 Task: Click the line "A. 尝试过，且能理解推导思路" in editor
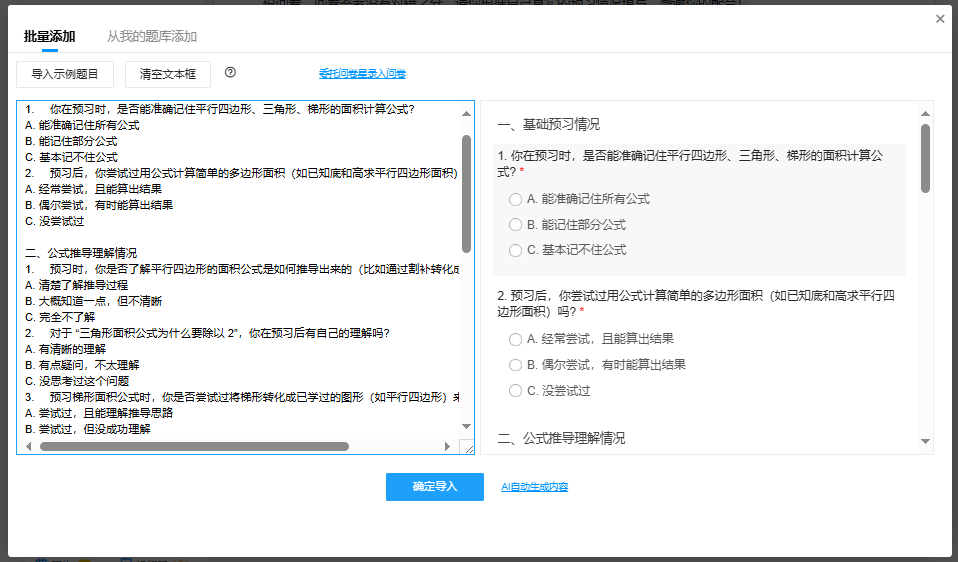pos(99,413)
